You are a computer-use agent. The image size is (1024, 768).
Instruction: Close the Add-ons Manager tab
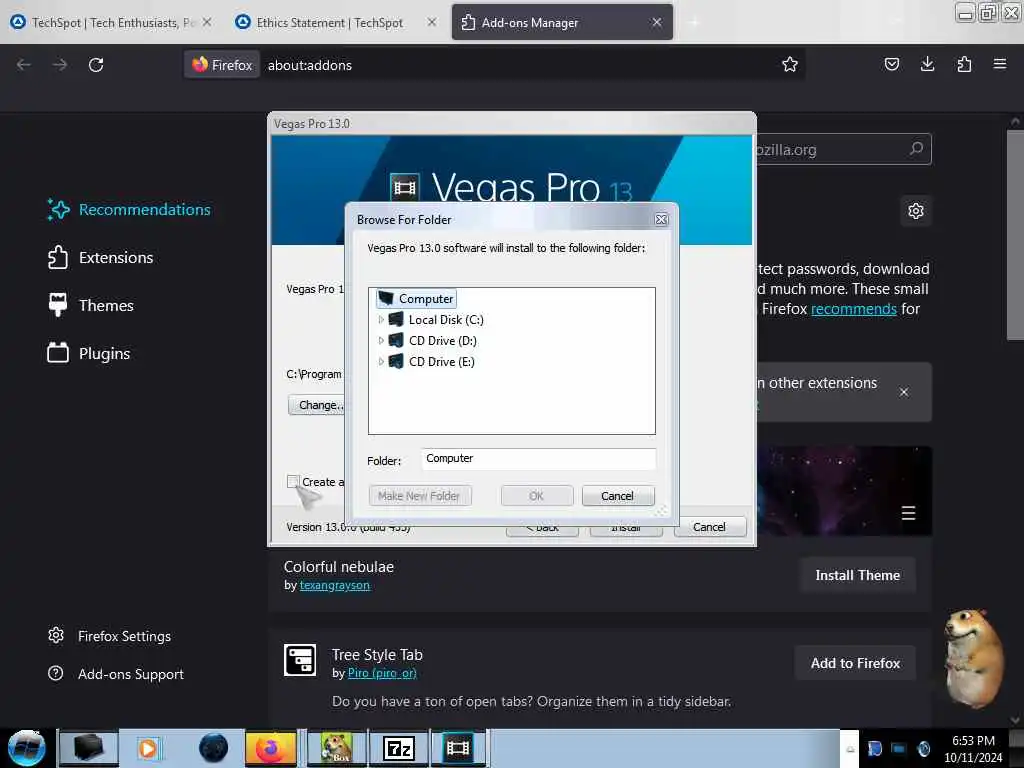click(656, 22)
